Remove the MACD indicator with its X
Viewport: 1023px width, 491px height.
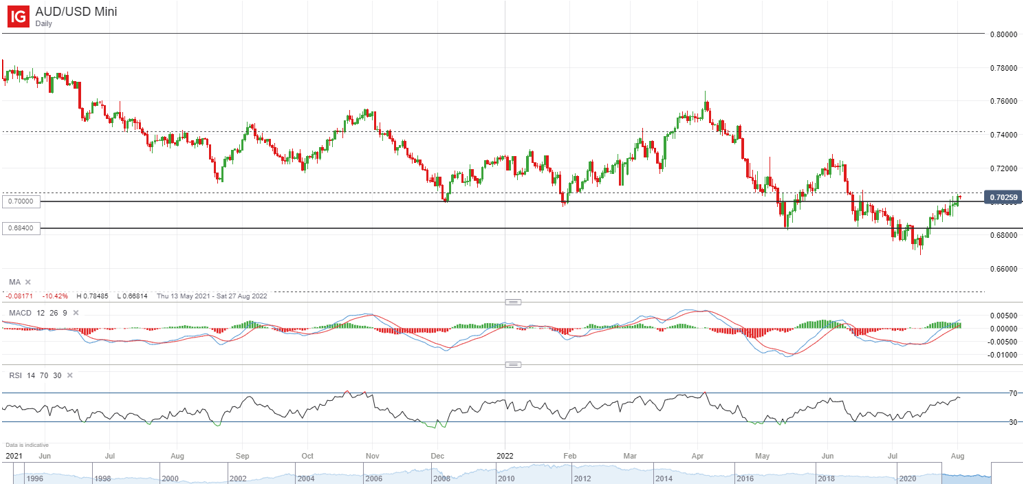pyautogui.click(x=76, y=313)
